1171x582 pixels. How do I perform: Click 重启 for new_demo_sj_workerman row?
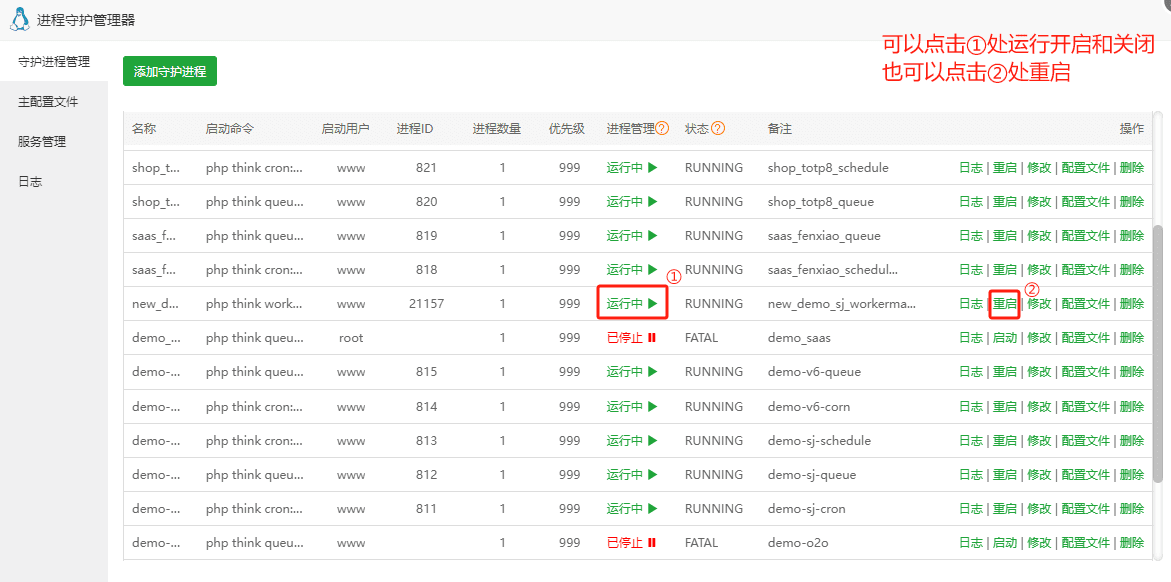coord(1004,304)
